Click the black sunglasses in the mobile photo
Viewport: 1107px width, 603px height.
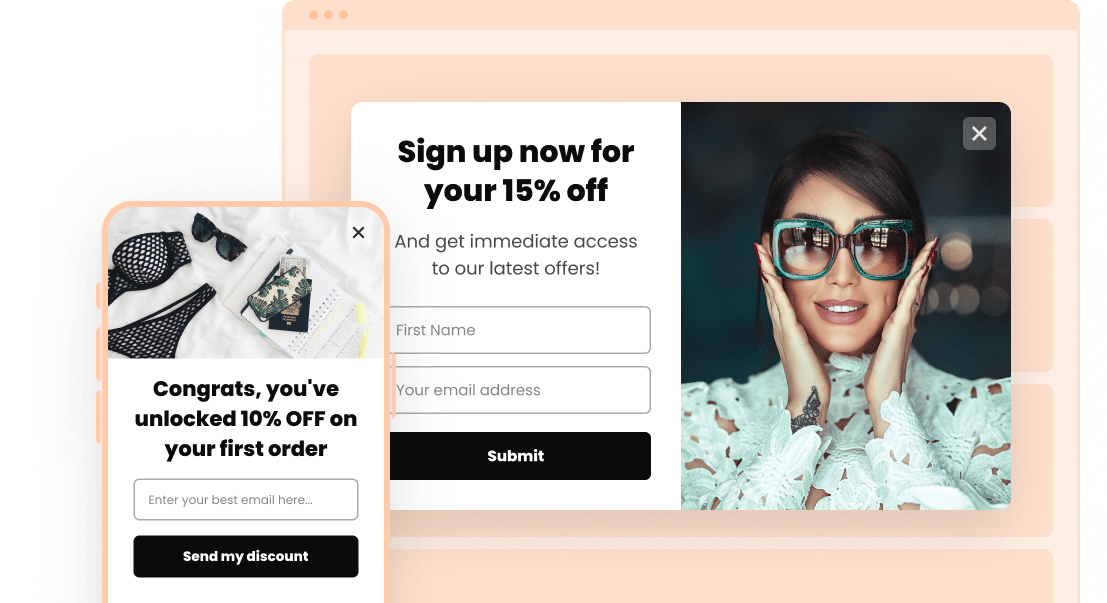[218, 236]
